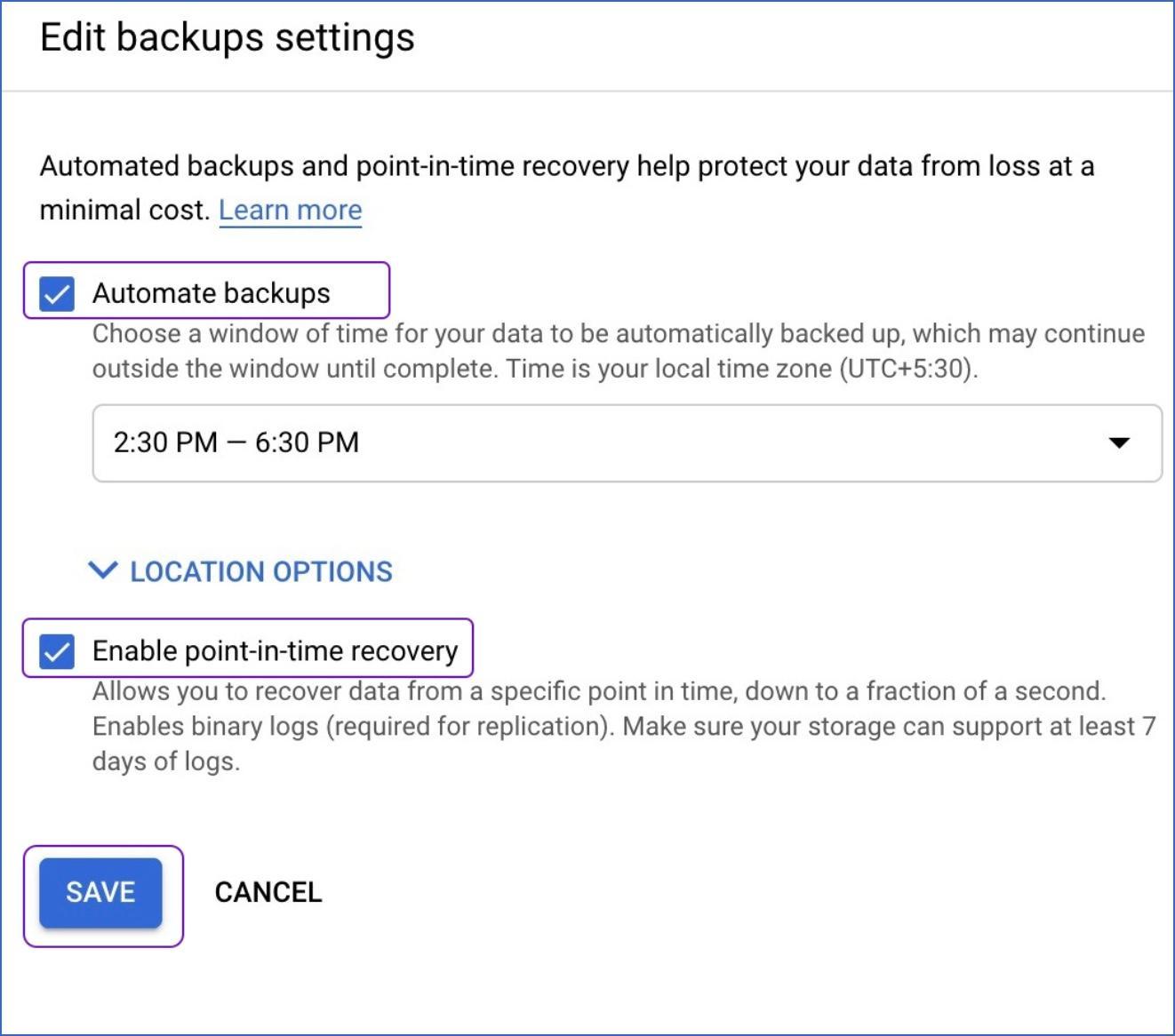Image resolution: width=1175 pixels, height=1036 pixels.
Task: Click the 'Choose a window of time' description
Action: click(618, 334)
